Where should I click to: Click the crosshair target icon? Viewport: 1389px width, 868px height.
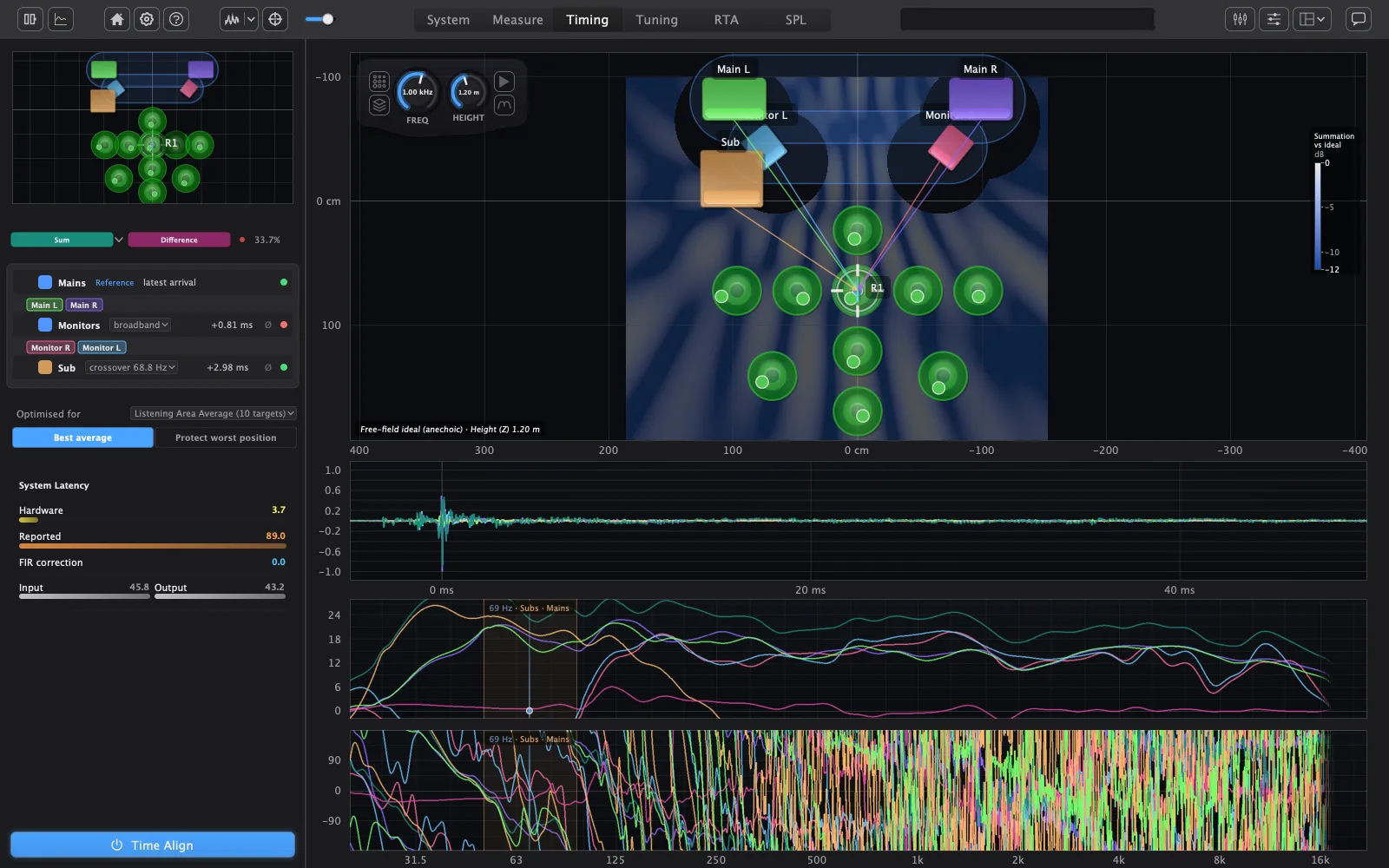coord(275,19)
